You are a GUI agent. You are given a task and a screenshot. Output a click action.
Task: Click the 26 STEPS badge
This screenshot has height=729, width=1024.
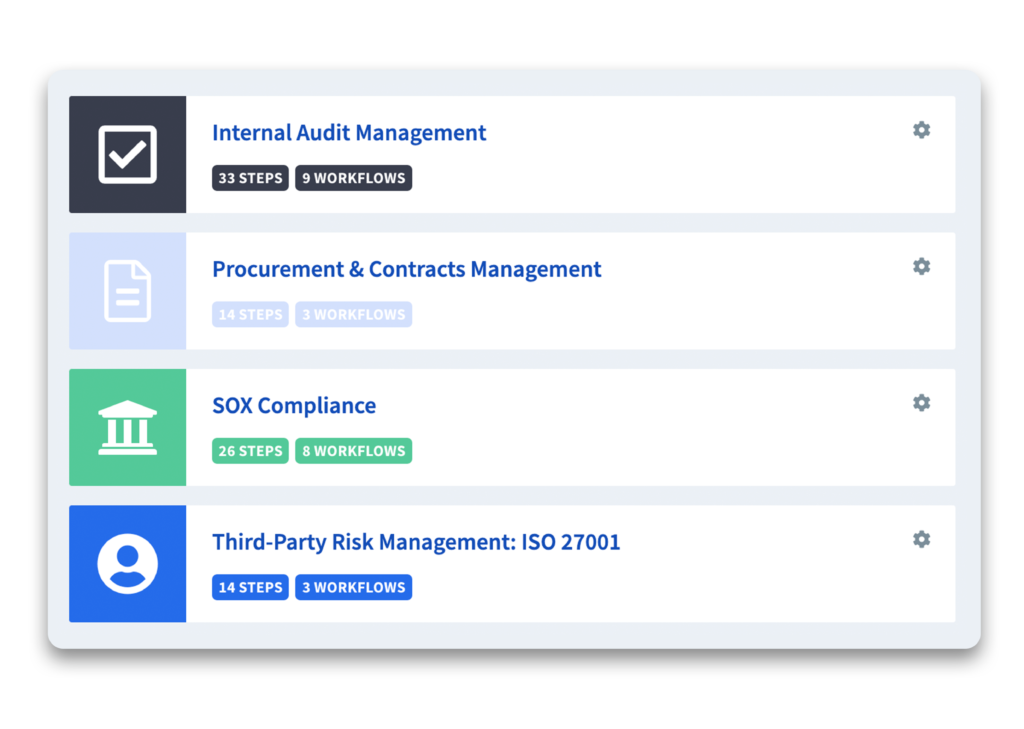250,451
